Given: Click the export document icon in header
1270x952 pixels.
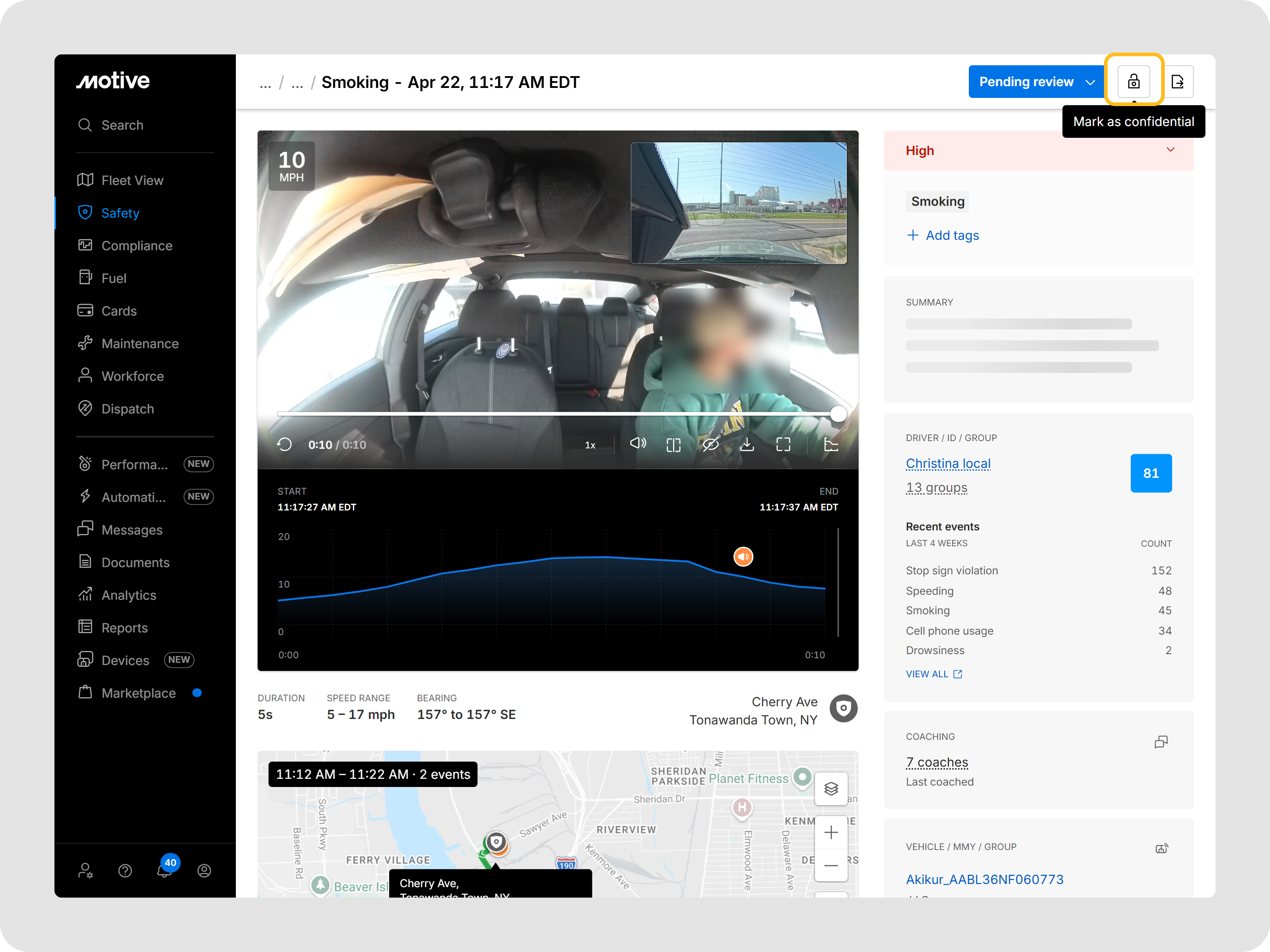Looking at the screenshot, I should pos(1177,82).
